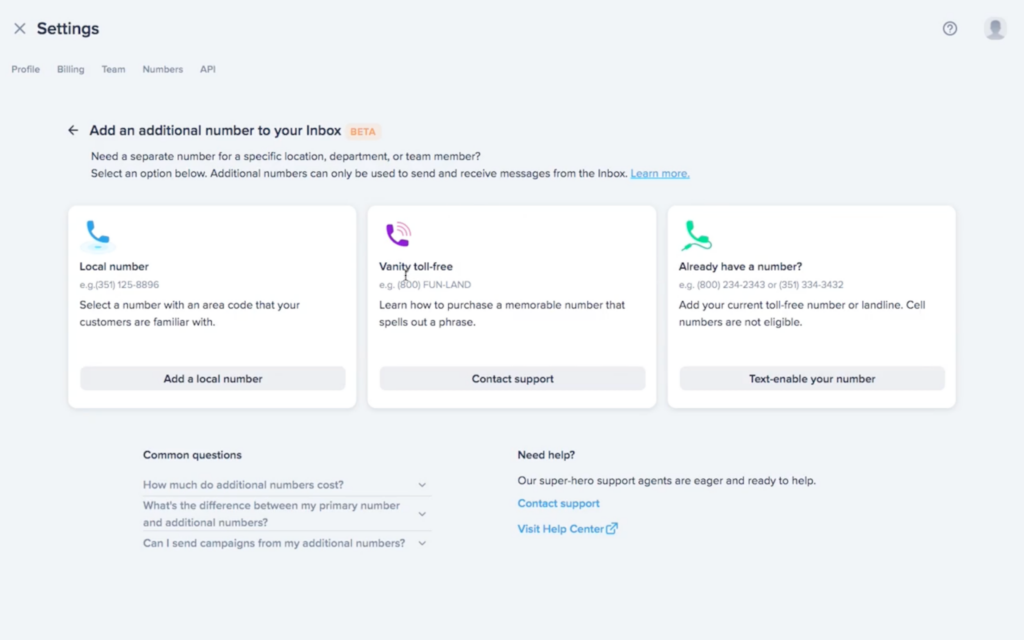Switch to the Numbers tab
Image resolution: width=1024 pixels, height=640 pixels.
[162, 69]
